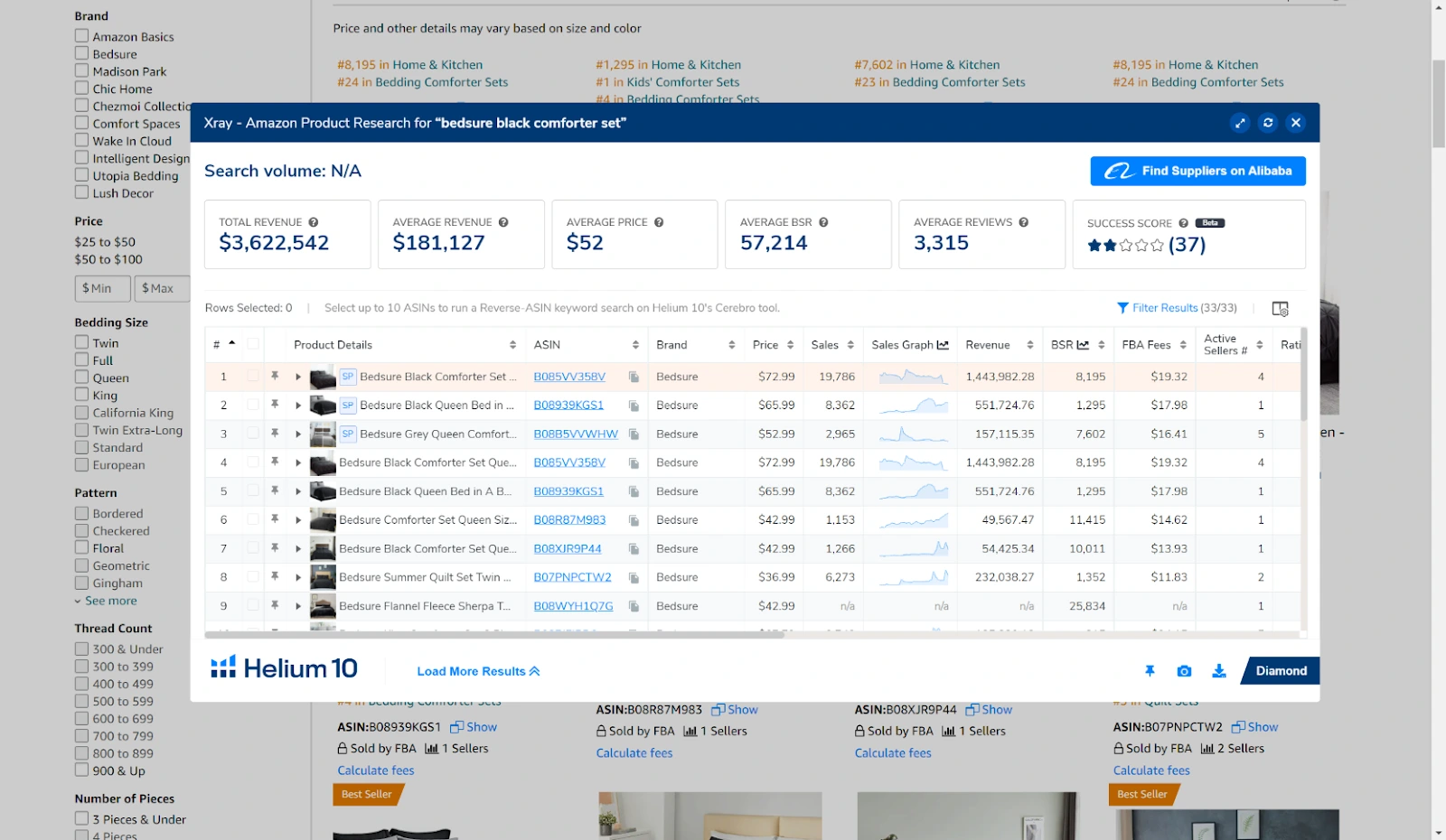Click the pin icon in Xray footer
Image resolution: width=1446 pixels, height=840 pixels.
point(1150,671)
